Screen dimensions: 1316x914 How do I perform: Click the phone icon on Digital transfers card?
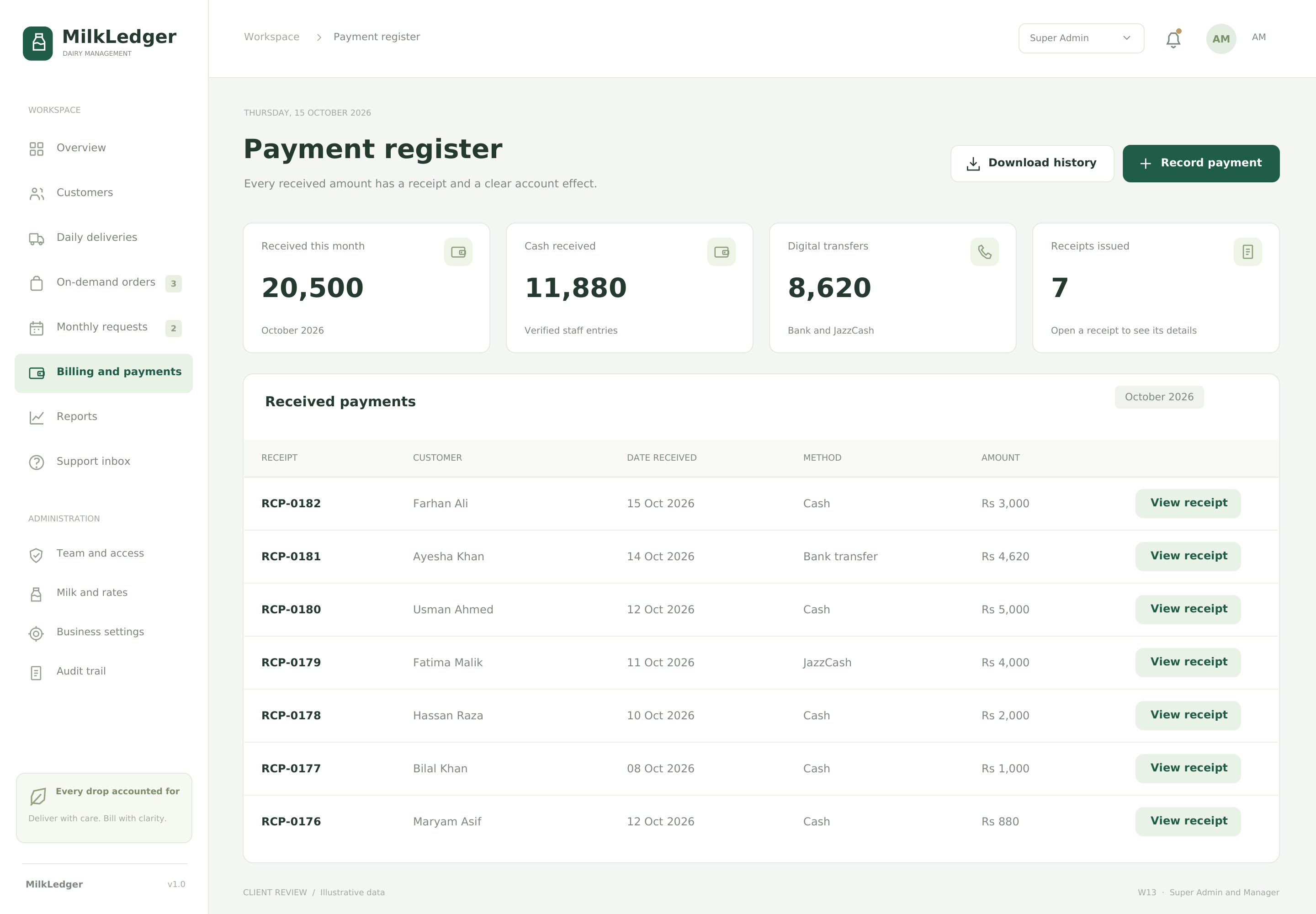point(984,252)
